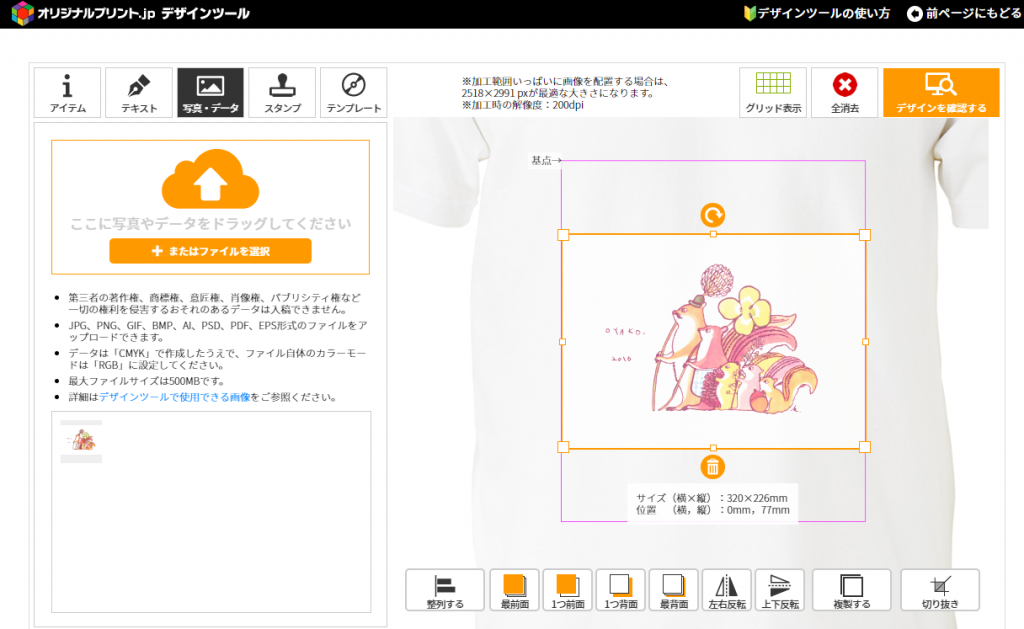Toggle グリッド表示 grid display

click(x=773, y=93)
